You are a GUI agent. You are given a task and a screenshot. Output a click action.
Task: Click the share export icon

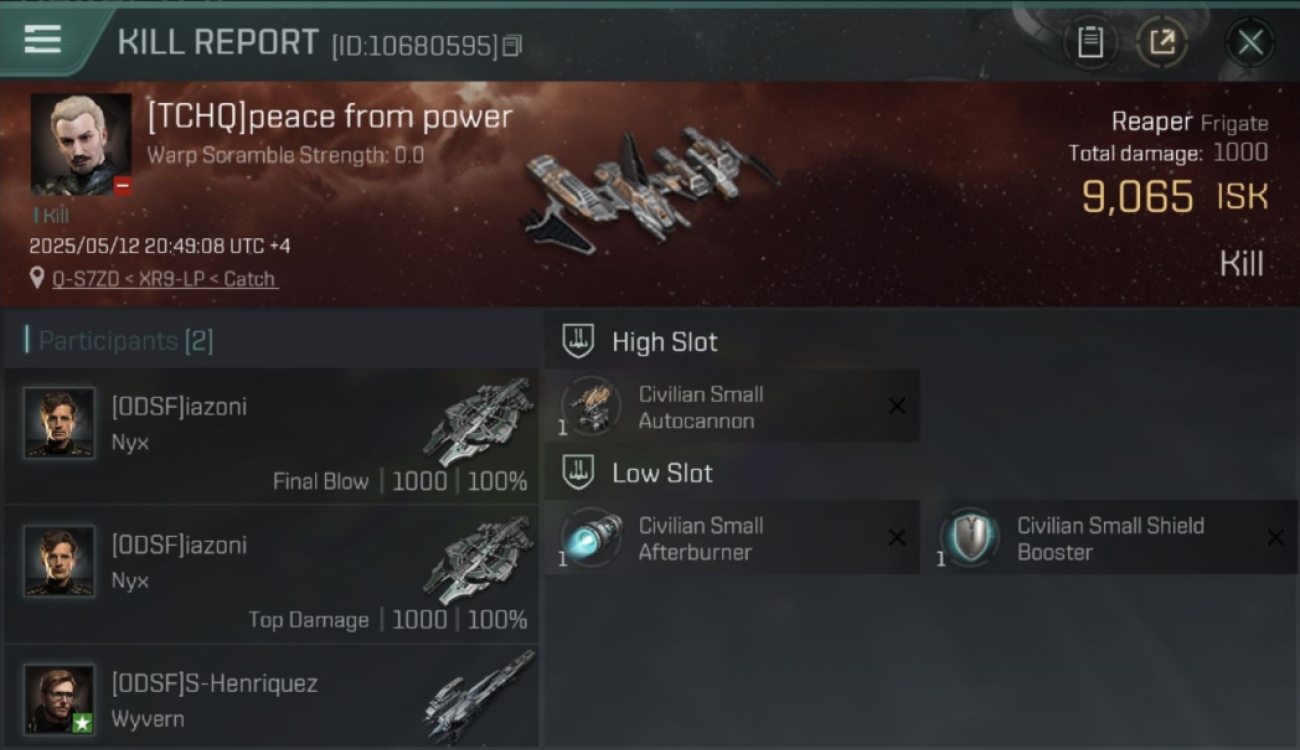click(x=1162, y=42)
